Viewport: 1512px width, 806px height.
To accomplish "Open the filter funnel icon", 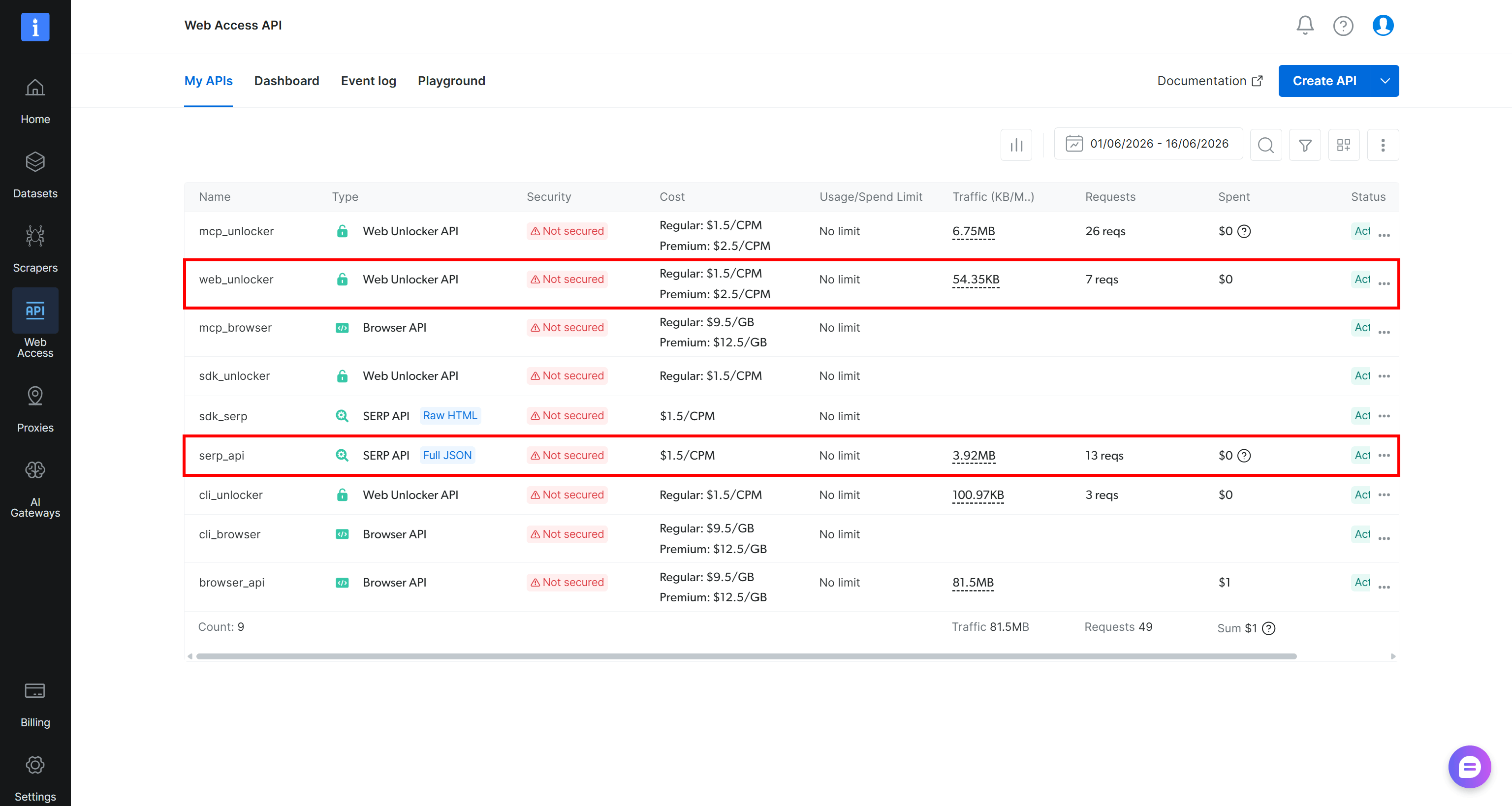I will [x=1305, y=144].
